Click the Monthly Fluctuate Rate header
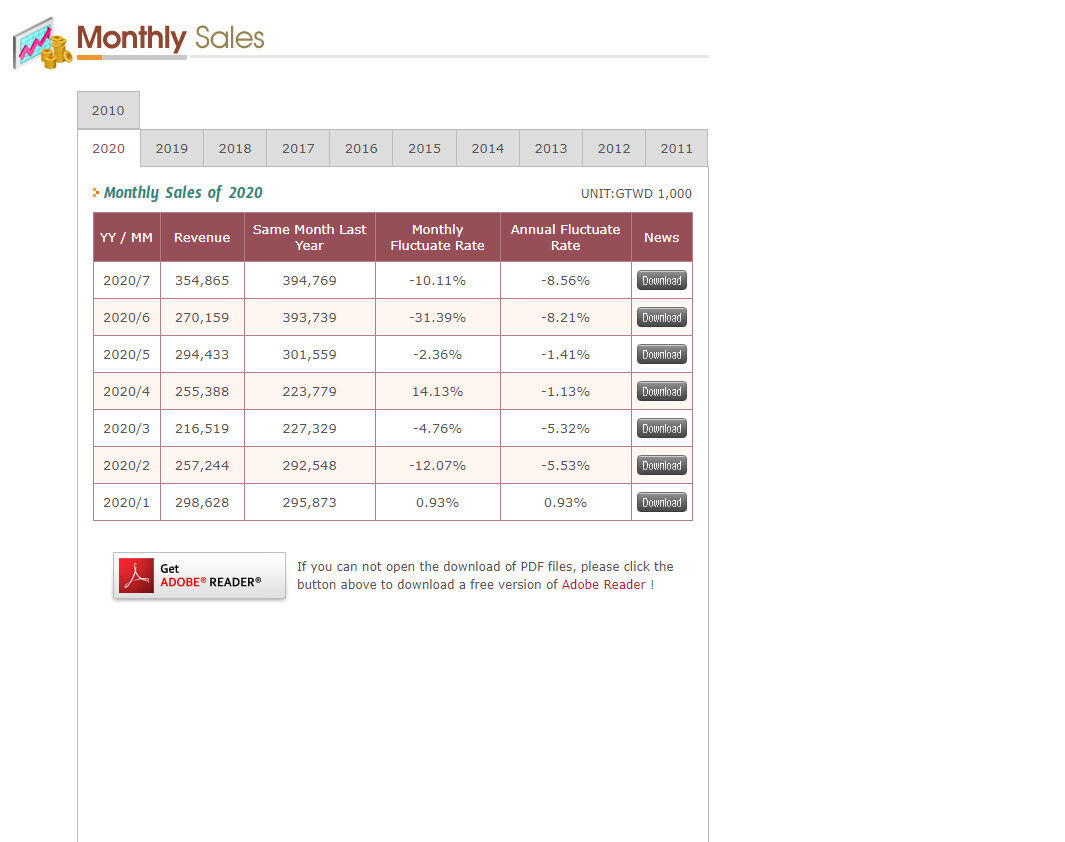Viewport: 1065px width, 842px height. pyautogui.click(x=437, y=238)
